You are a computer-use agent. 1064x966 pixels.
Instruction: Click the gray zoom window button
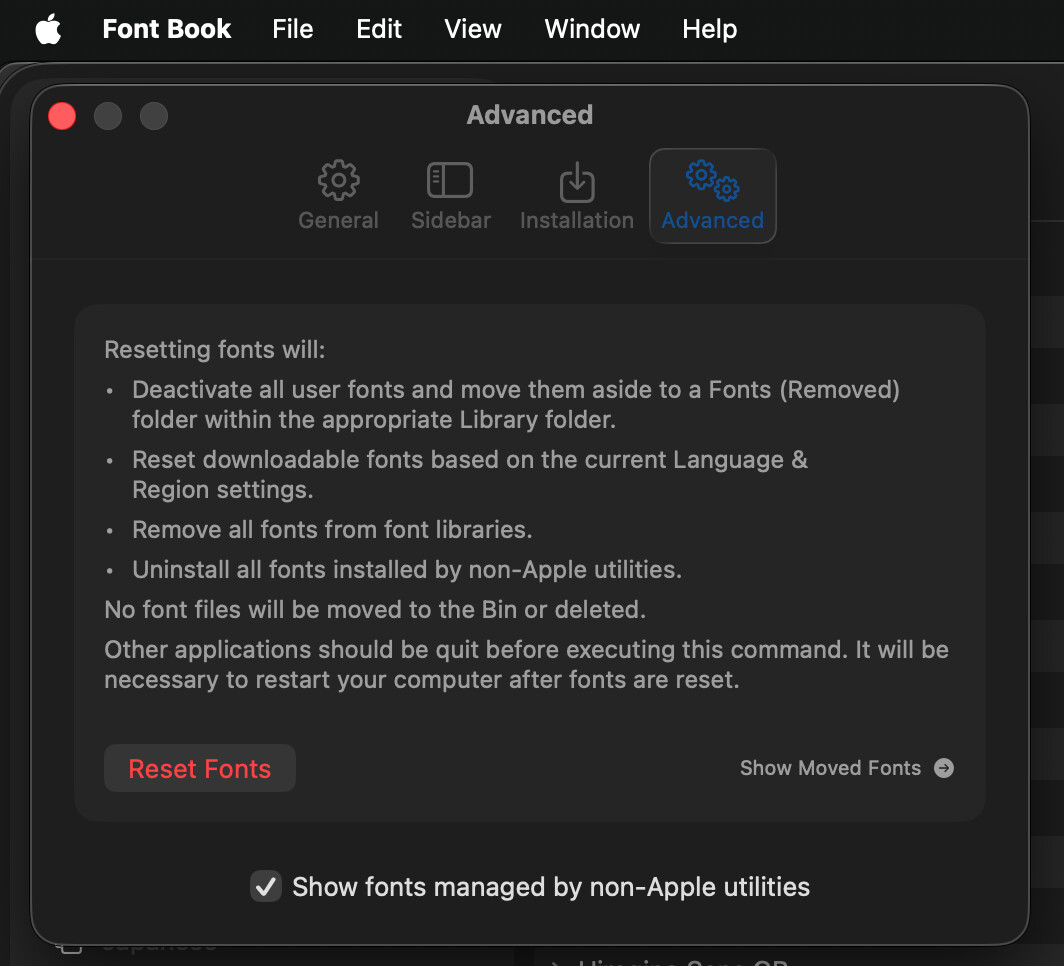153,116
